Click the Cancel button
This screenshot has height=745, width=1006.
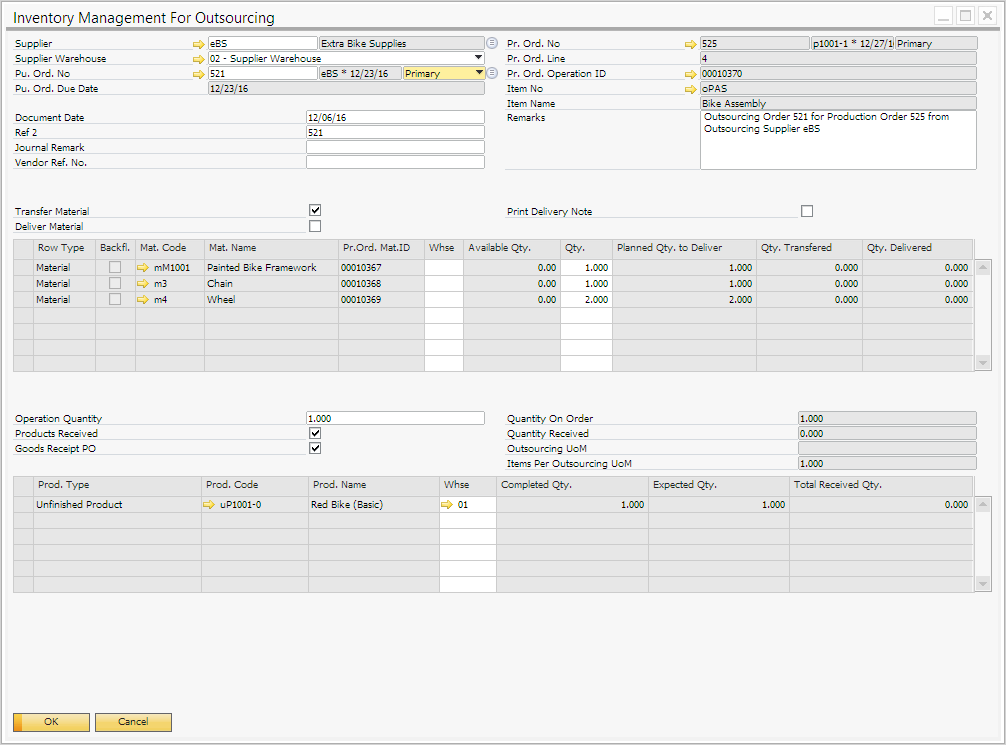133,722
